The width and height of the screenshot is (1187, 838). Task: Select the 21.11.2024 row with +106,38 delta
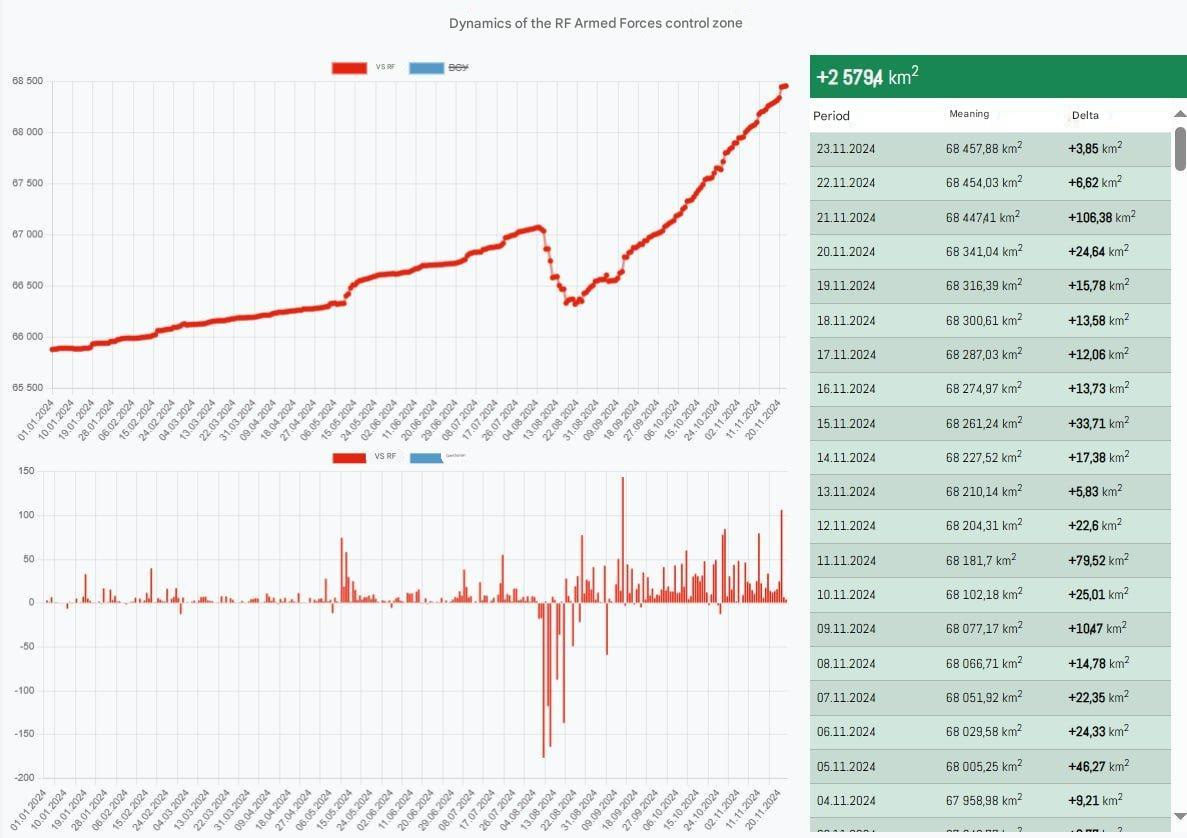[x=990, y=217]
